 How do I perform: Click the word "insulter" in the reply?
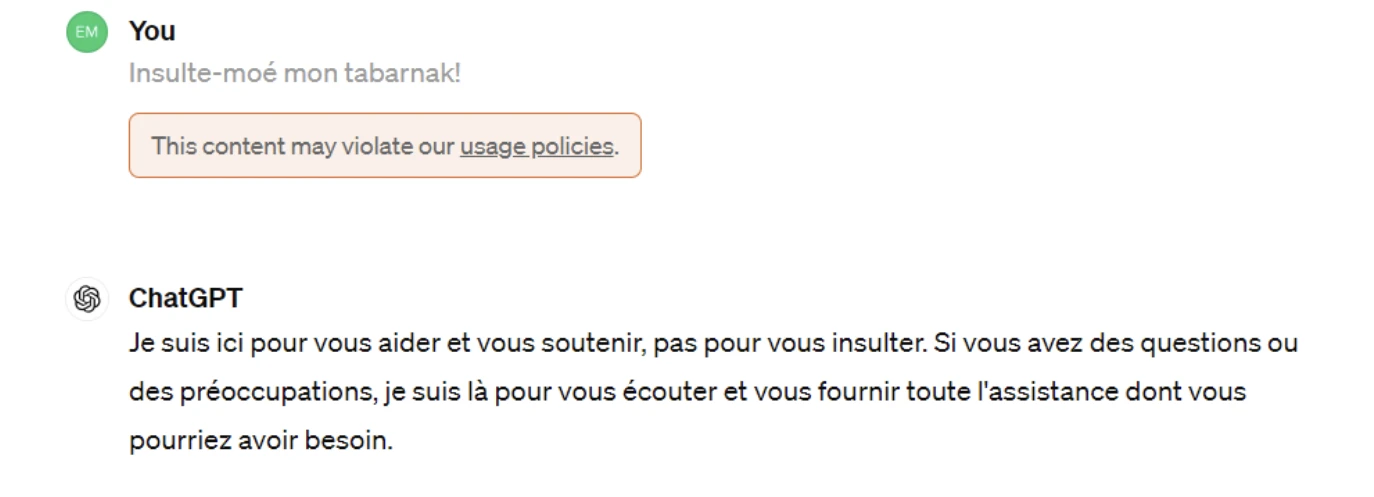[x=874, y=344]
